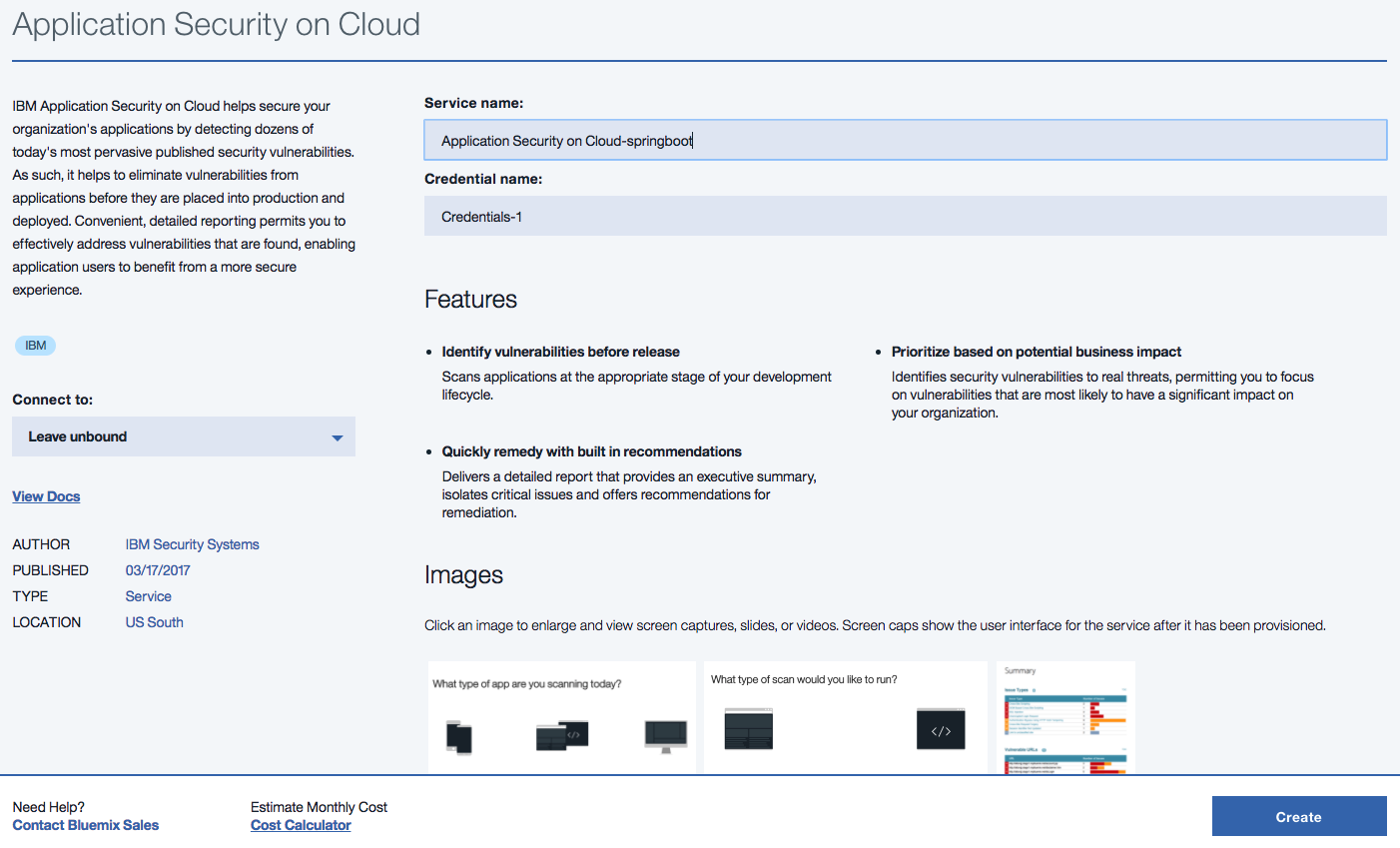Image resolution: width=1400 pixels, height=848 pixels.
Task: Click the Create button
Action: pyautogui.click(x=1299, y=816)
